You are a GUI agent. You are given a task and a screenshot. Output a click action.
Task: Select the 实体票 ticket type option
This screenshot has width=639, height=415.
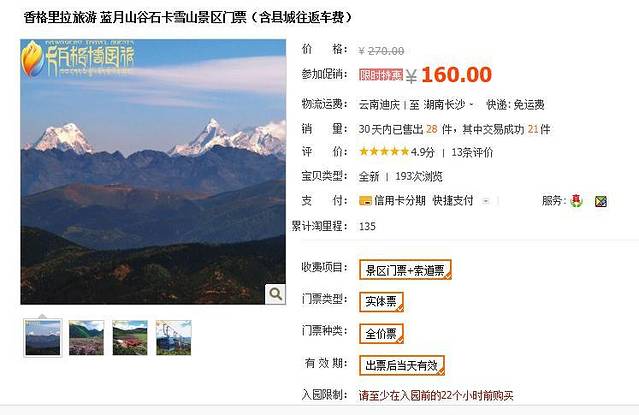pyautogui.click(x=381, y=302)
